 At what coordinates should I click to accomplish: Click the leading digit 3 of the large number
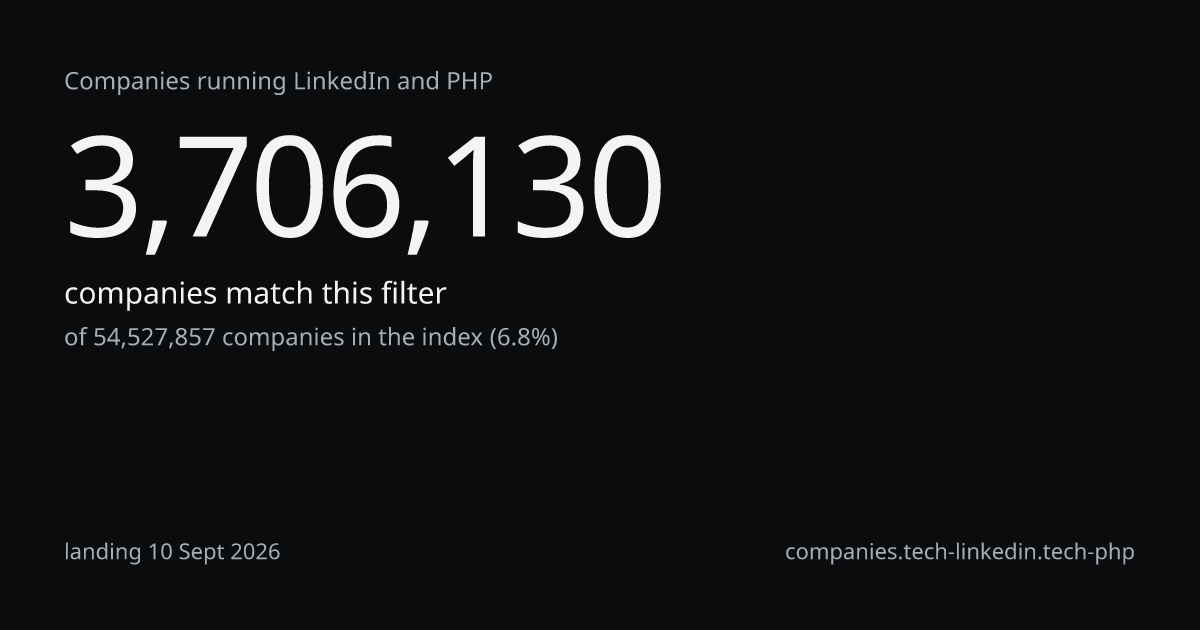coord(103,188)
